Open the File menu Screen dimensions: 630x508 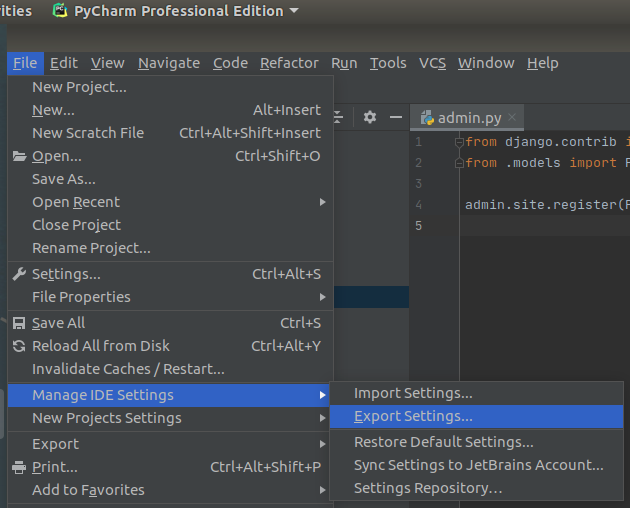(x=25, y=63)
